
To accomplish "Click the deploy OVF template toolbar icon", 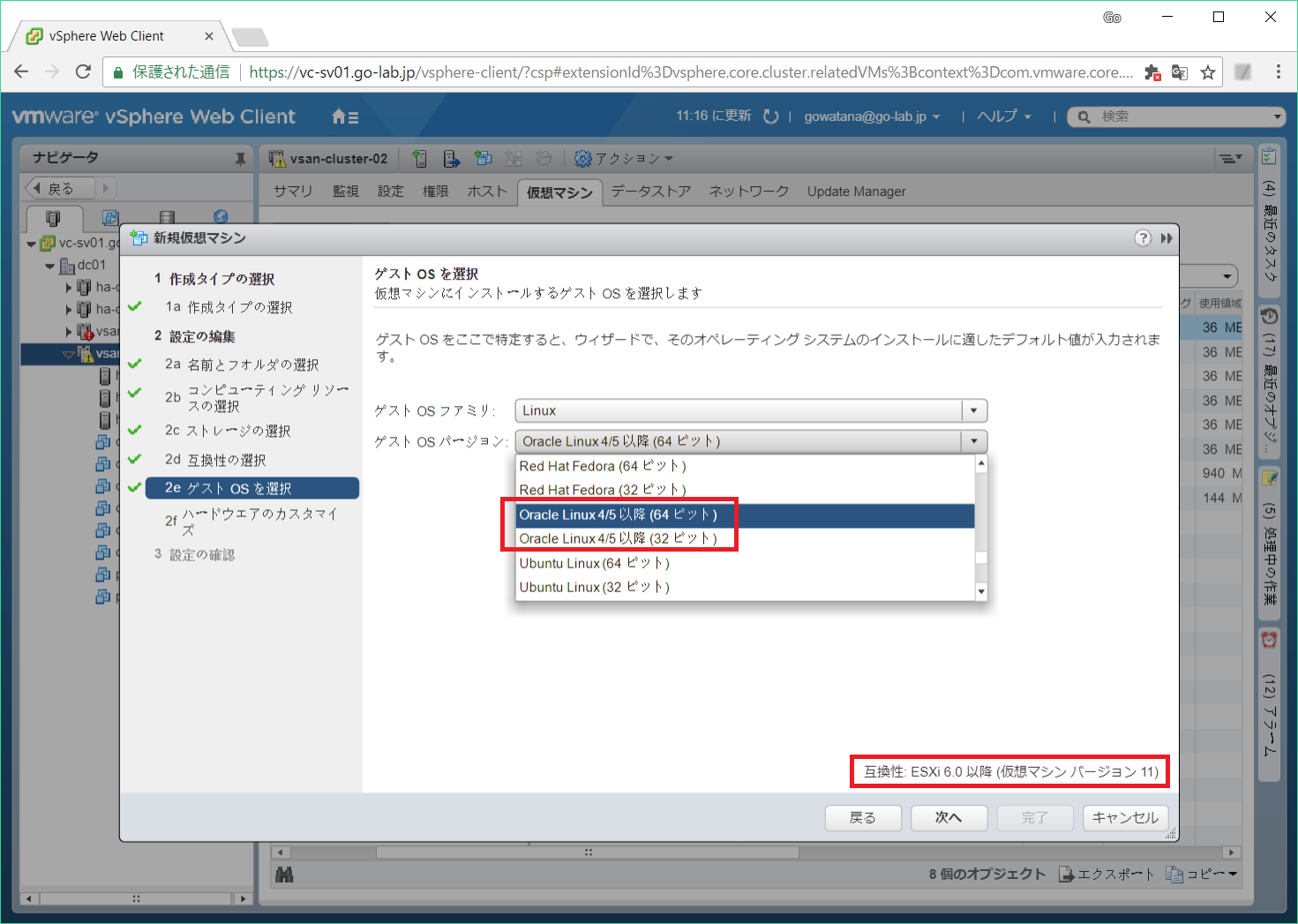I will [451, 159].
